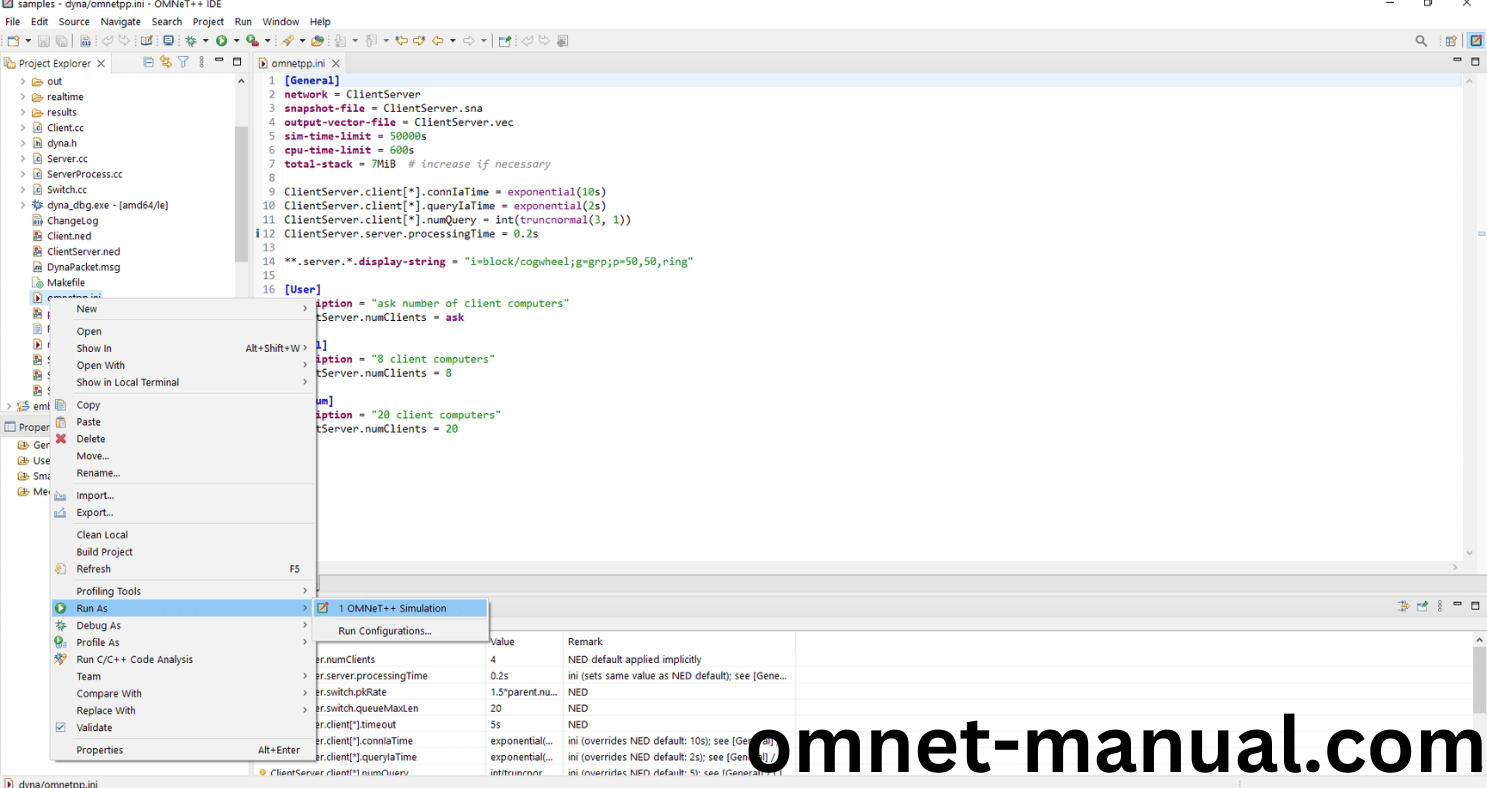Click Link with Editor in Project Explorer

tap(165, 62)
